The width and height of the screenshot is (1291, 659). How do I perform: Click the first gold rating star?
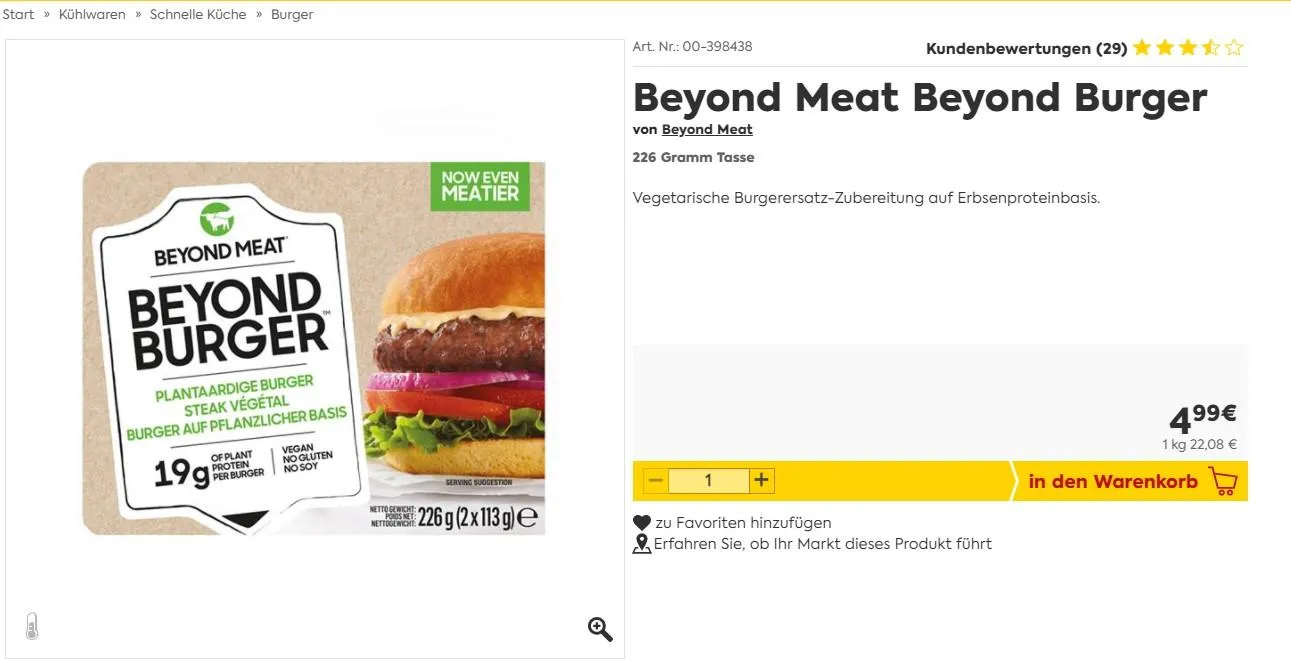click(x=1141, y=48)
